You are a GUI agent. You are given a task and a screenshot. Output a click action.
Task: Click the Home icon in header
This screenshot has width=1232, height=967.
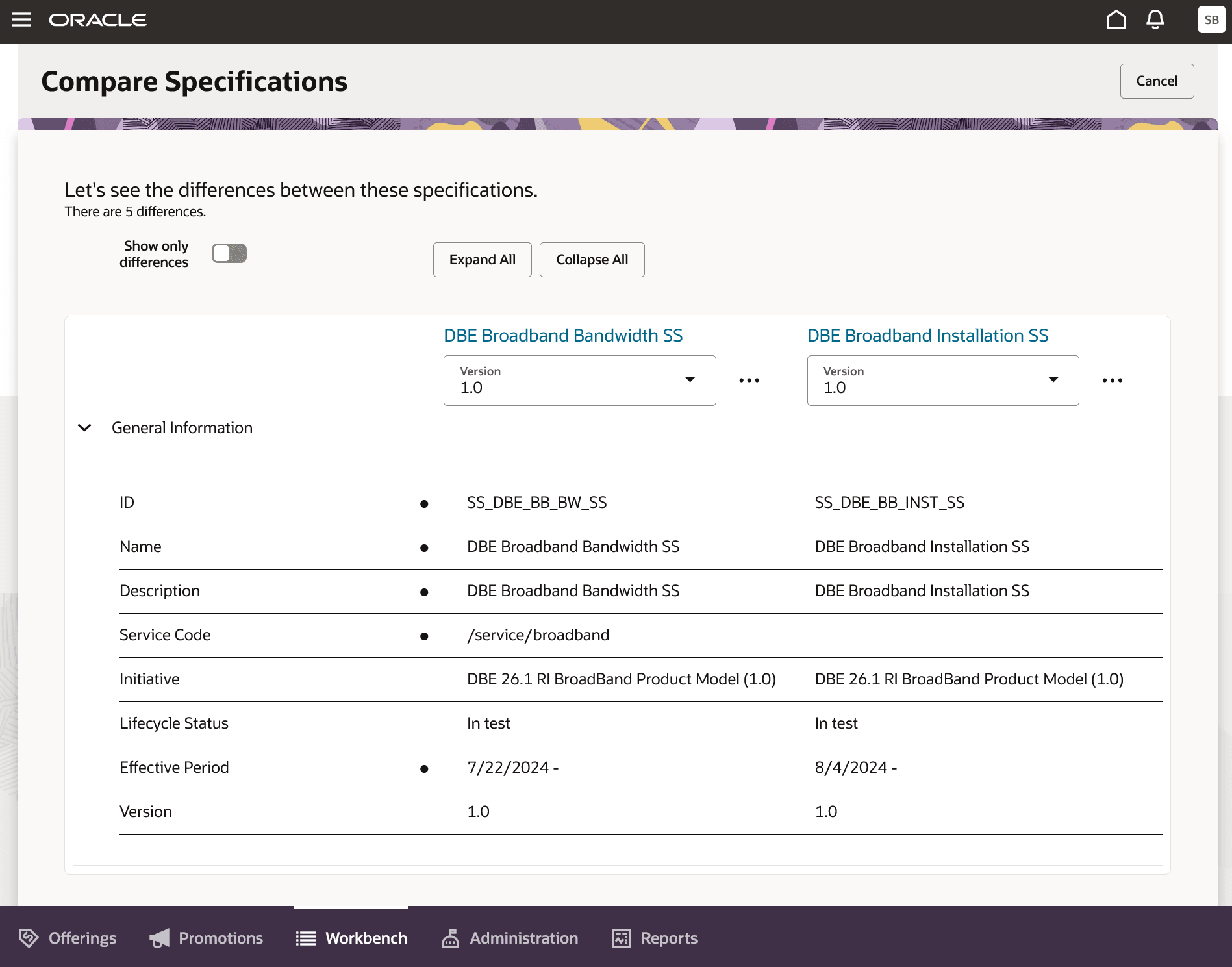pos(1116,20)
